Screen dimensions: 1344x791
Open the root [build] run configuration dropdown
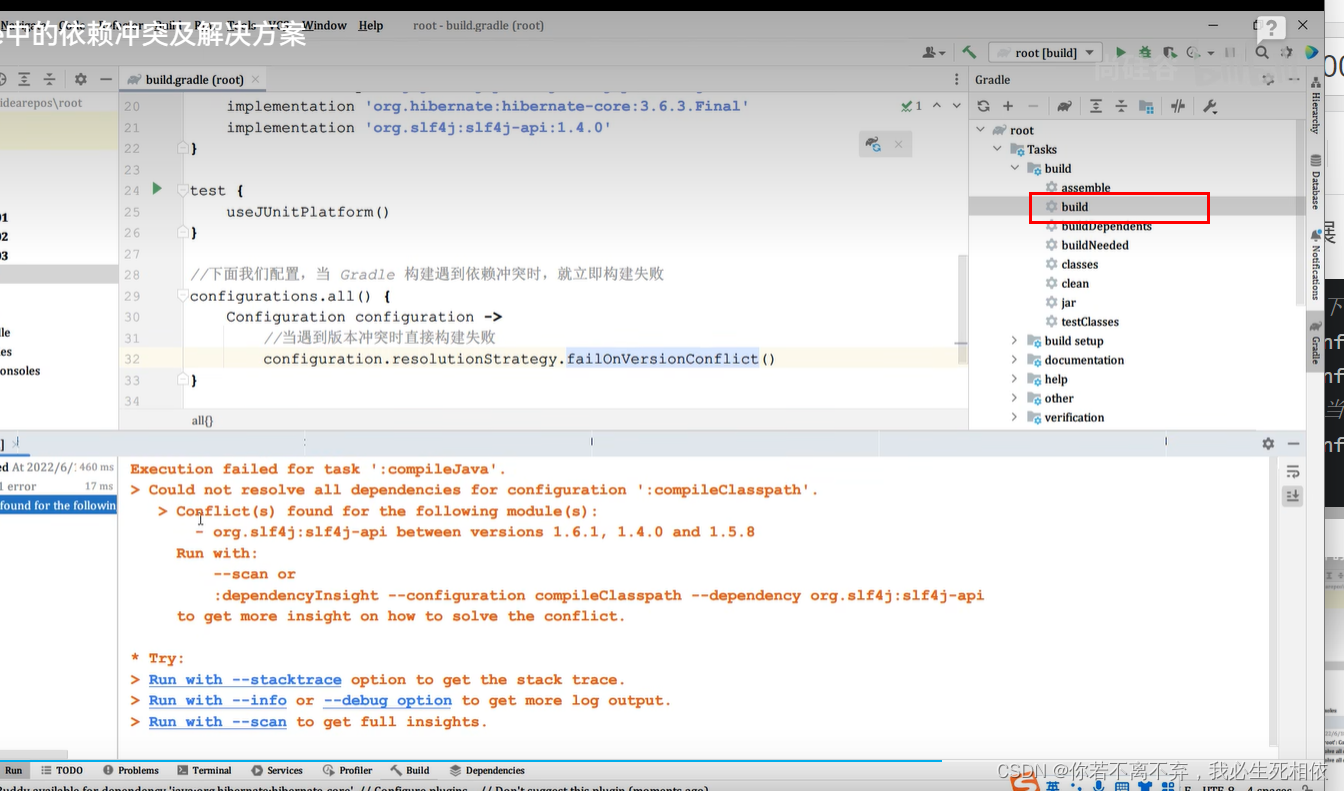[1046, 52]
